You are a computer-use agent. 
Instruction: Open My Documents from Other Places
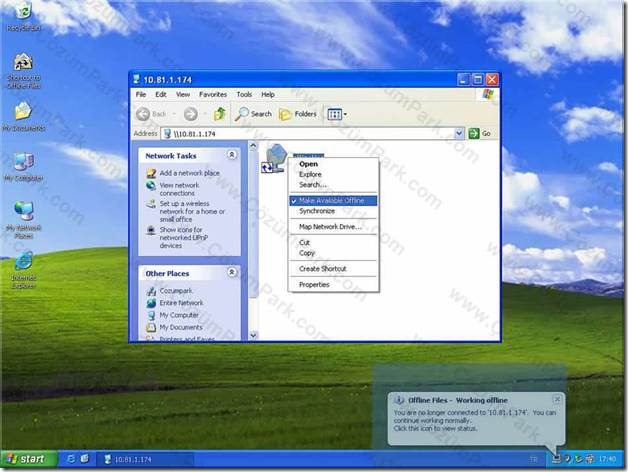point(181,327)
